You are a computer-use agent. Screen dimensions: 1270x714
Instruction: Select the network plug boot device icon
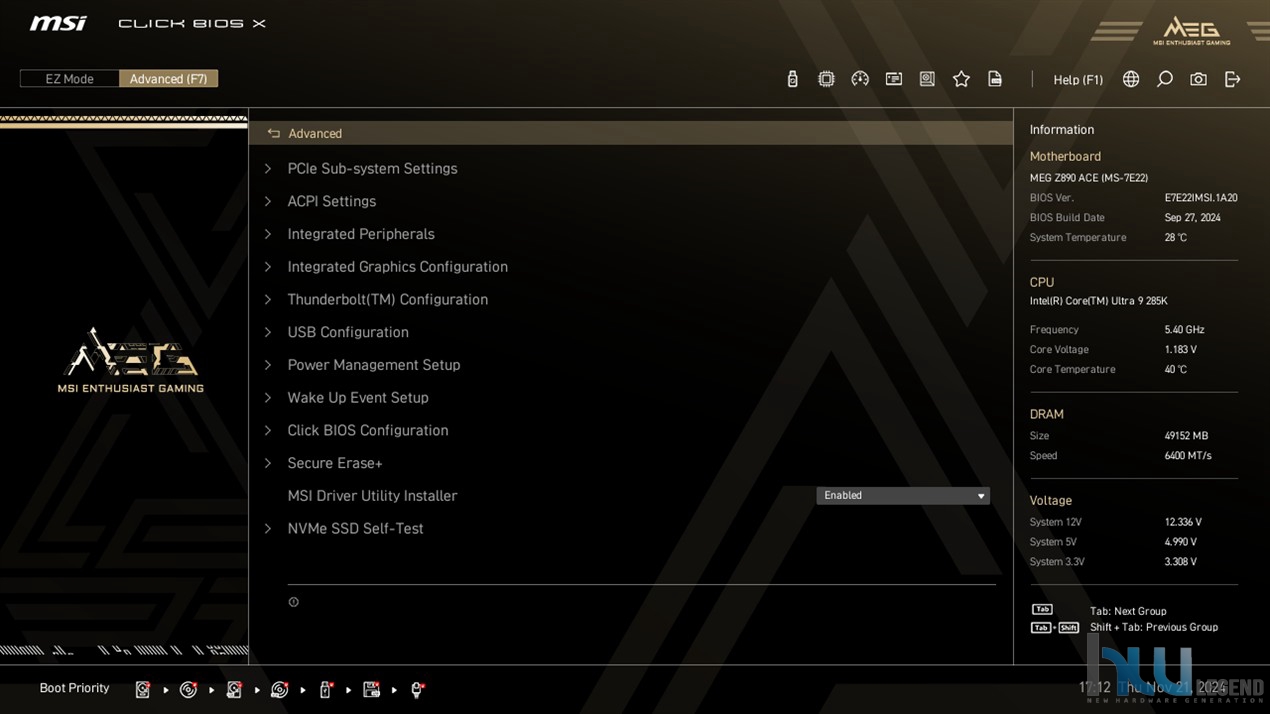pos(417,689)
